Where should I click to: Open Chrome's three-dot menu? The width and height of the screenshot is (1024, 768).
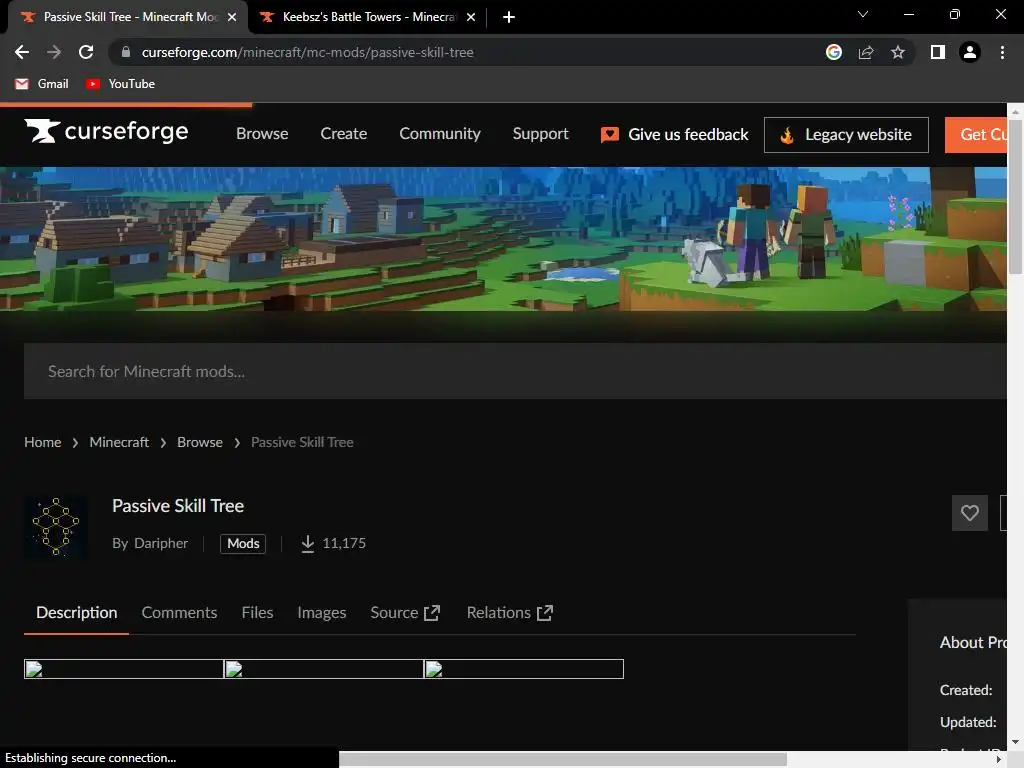pos(1002,52)
